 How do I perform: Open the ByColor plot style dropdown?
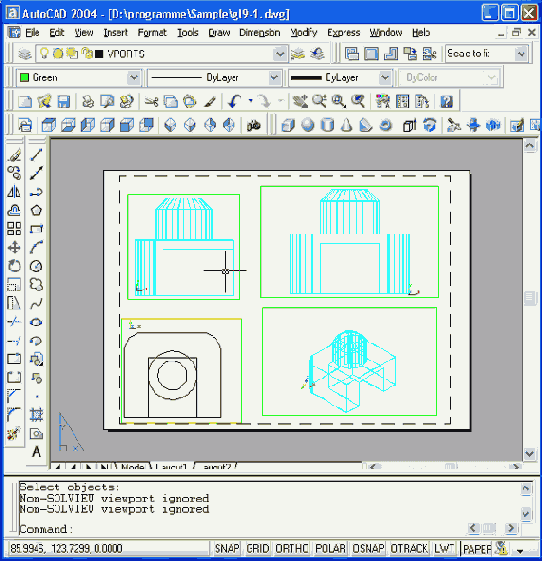pos(492,78)
